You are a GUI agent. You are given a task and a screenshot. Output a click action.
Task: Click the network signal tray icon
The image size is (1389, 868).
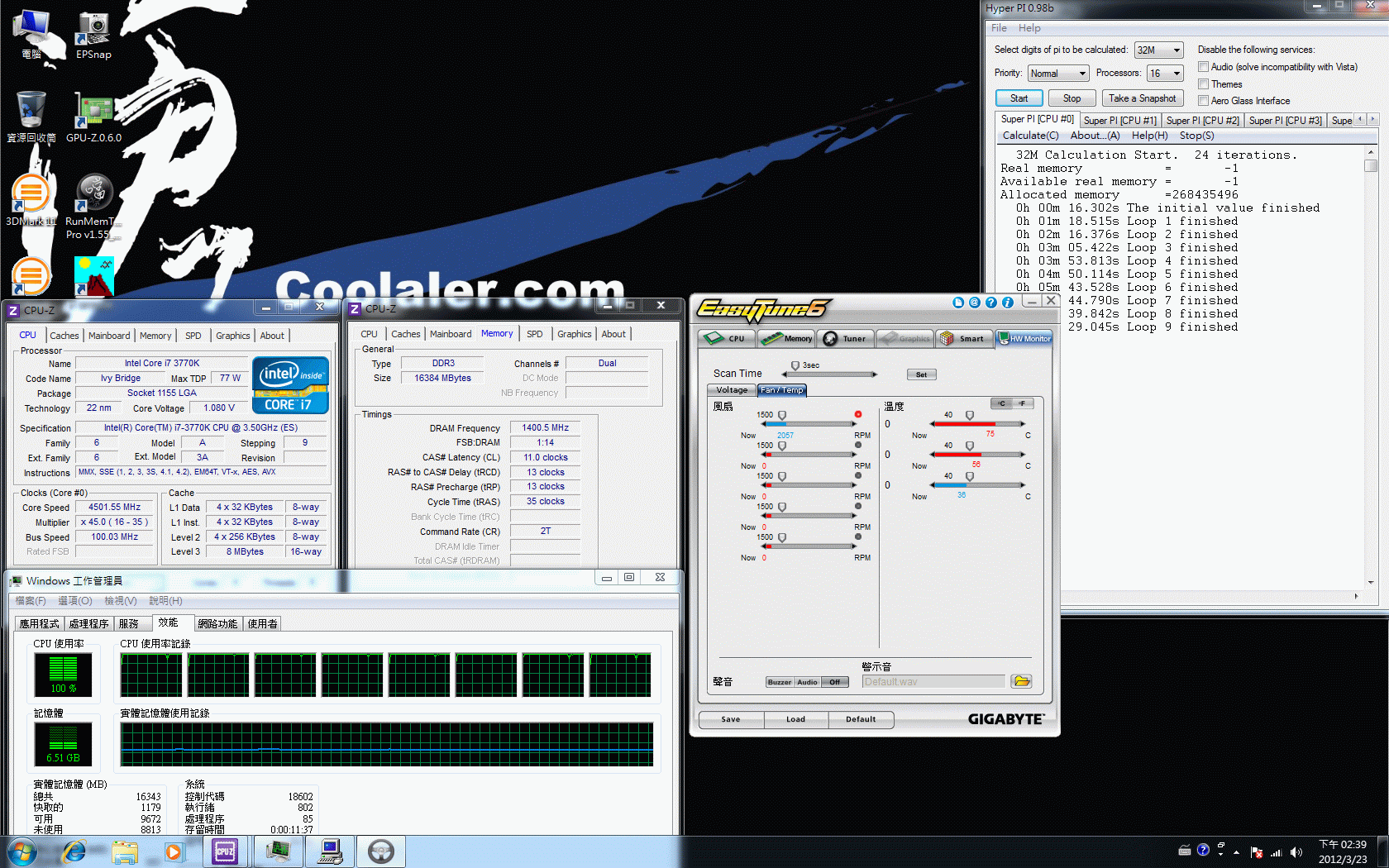tap(1276, 851)
